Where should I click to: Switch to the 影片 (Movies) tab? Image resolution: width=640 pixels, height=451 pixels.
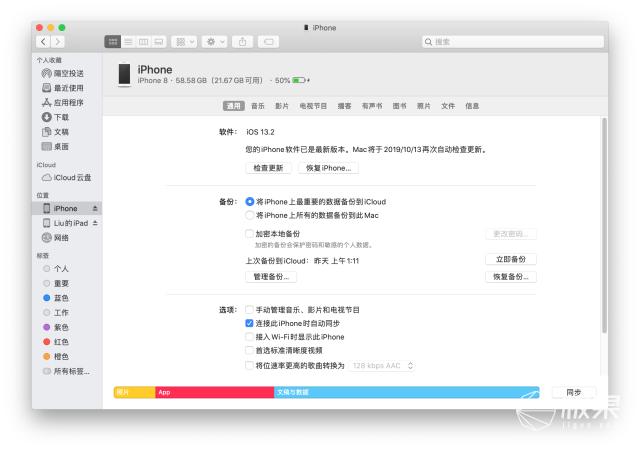tap(282, 106)
